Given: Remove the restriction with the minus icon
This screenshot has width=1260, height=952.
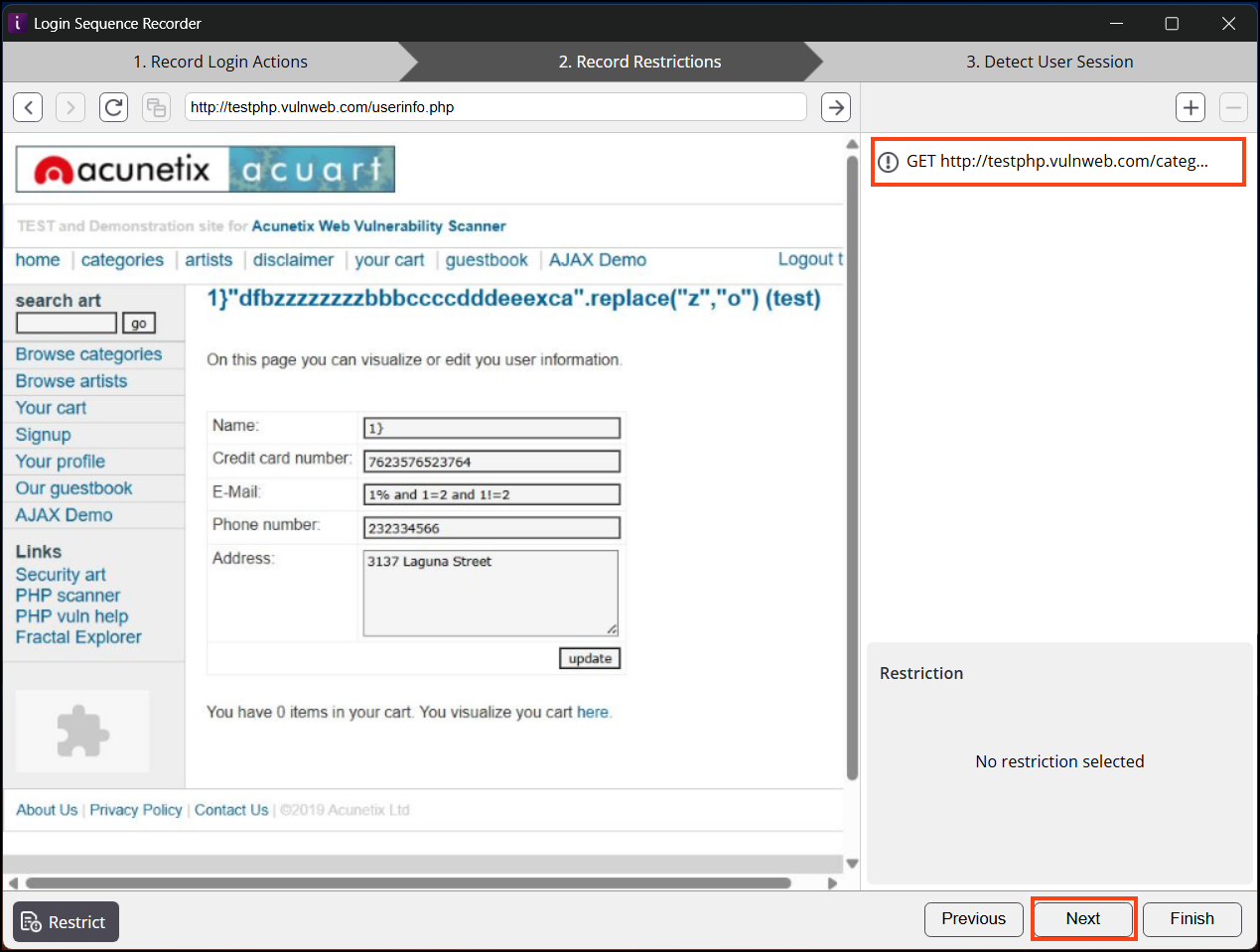Looking at the screenshot, I should [x=1233, y=107].
